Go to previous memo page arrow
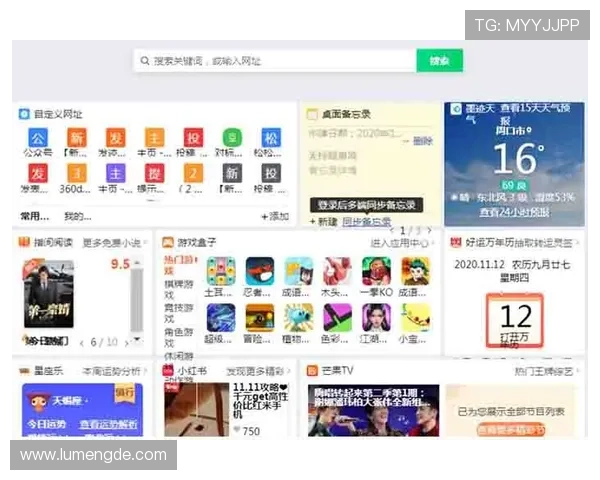Image resolution: width=600 pixels, height=480 pixels. (391, 230)
